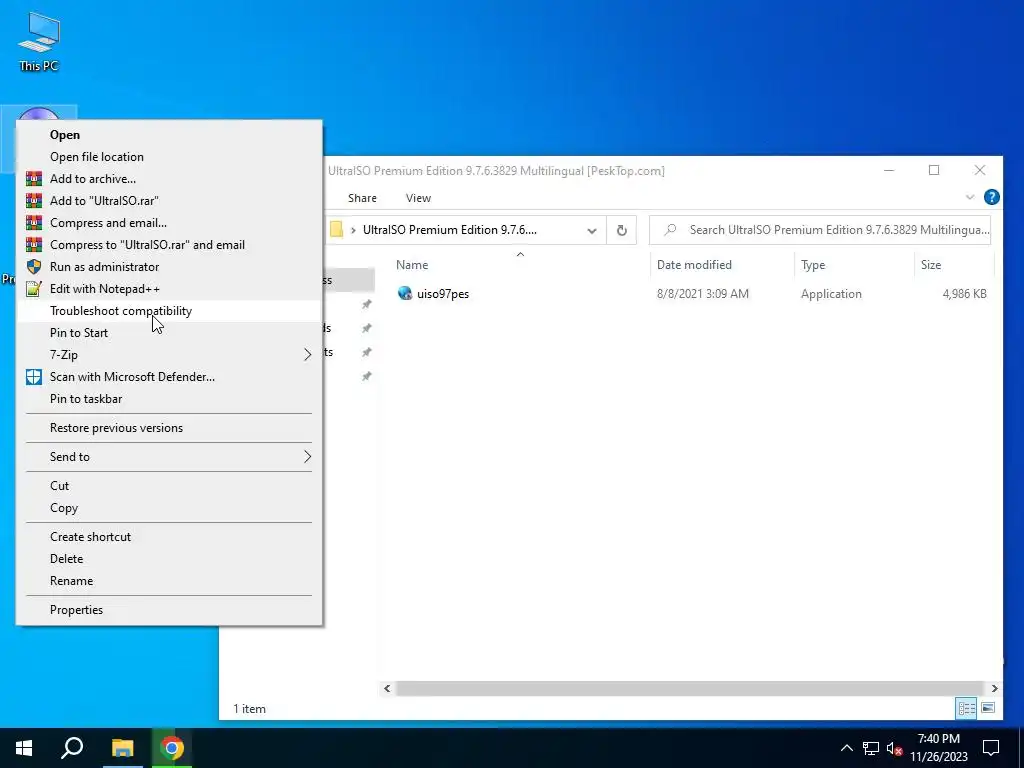
Task: Click the scrollbar left arrow
Action: [387, 688]
